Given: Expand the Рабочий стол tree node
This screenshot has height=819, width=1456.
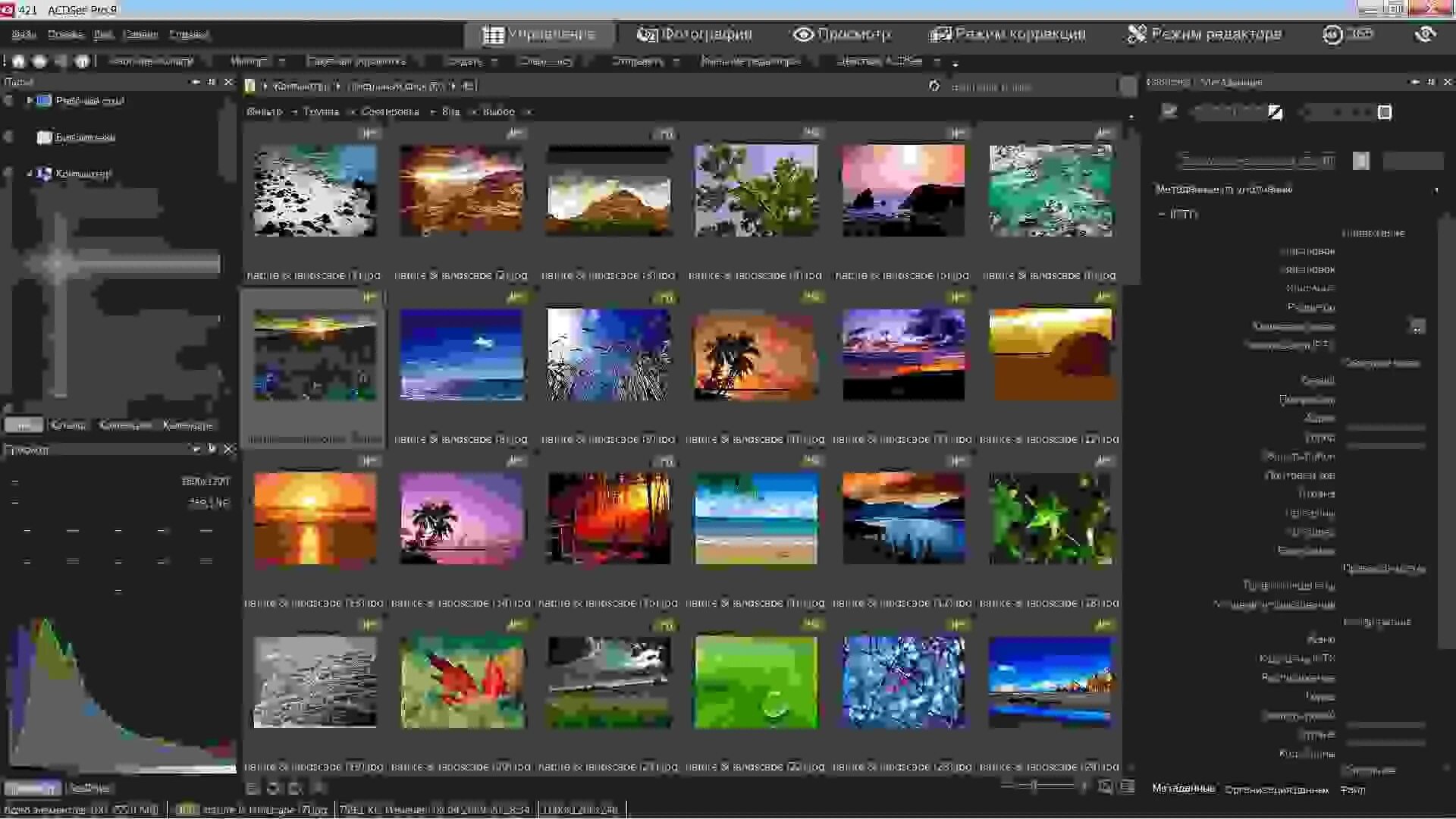Looking at the screenshot, I should point(30,100).
